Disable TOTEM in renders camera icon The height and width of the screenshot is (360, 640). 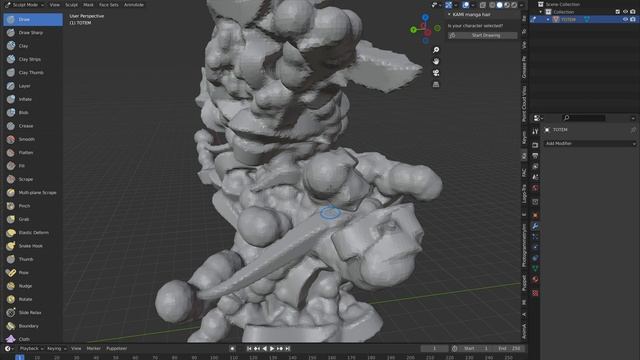point(633,19)
